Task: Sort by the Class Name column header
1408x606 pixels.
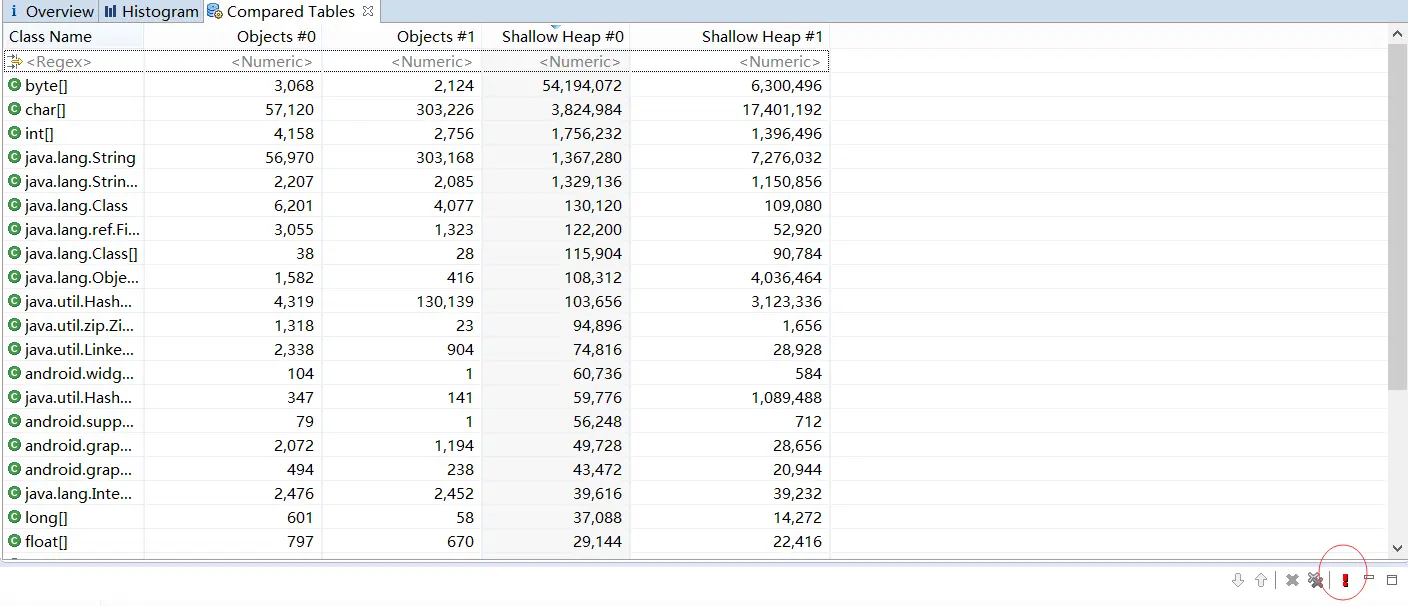Action: click(74, 36)
